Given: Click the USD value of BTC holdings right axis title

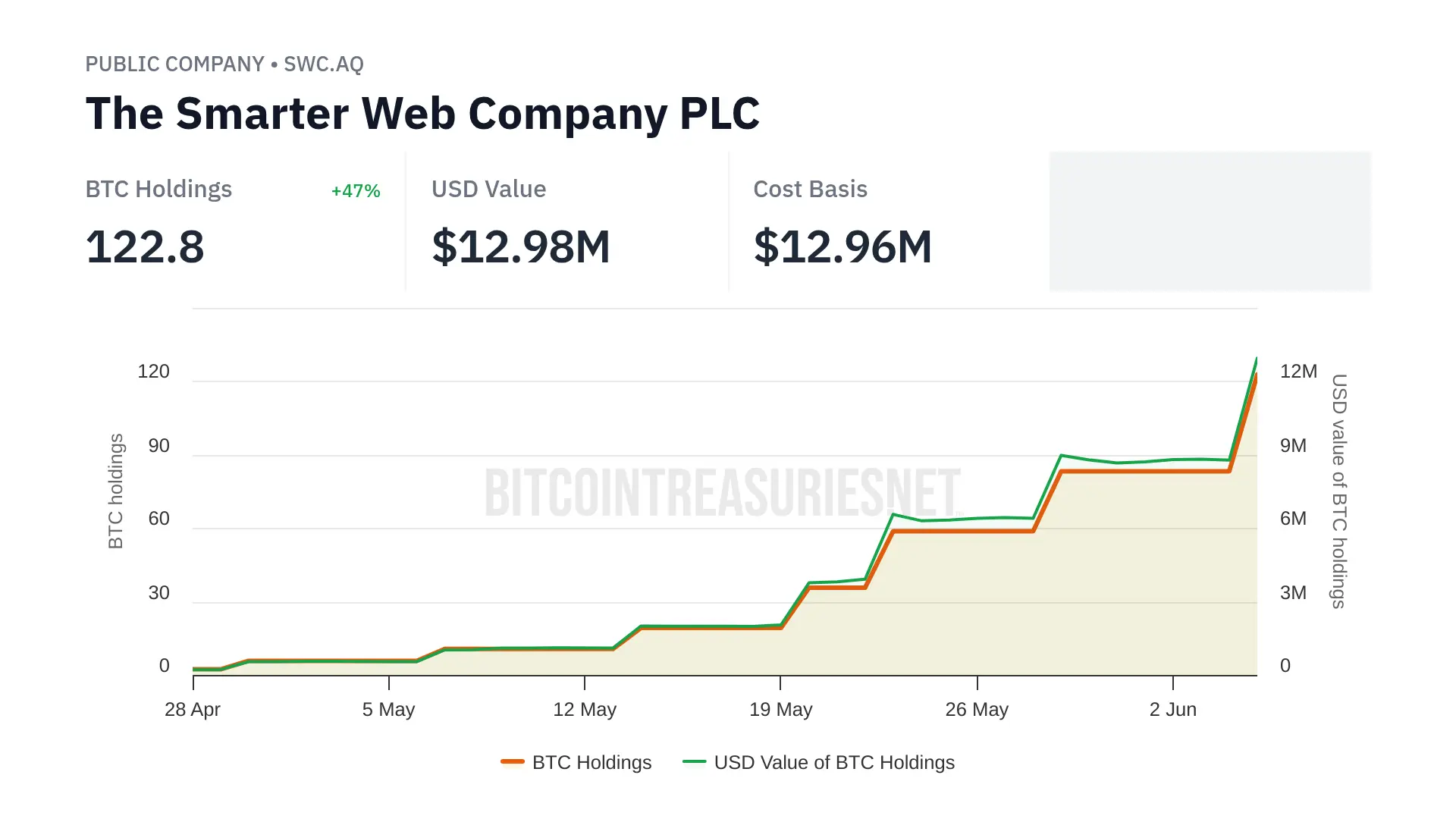Looking at the screenshot, I should (1339, 491).
